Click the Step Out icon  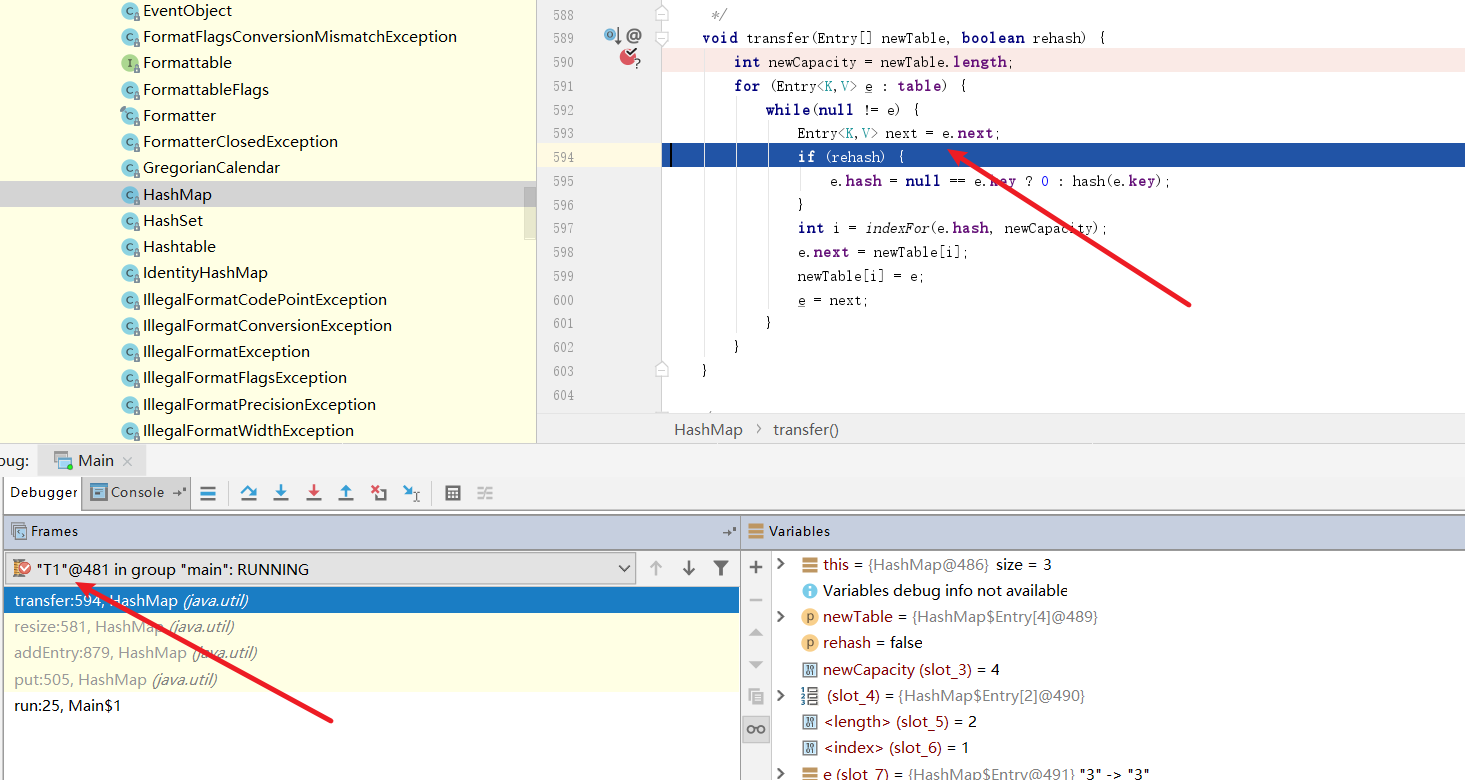pyautogui.click(x=345, y=493)
